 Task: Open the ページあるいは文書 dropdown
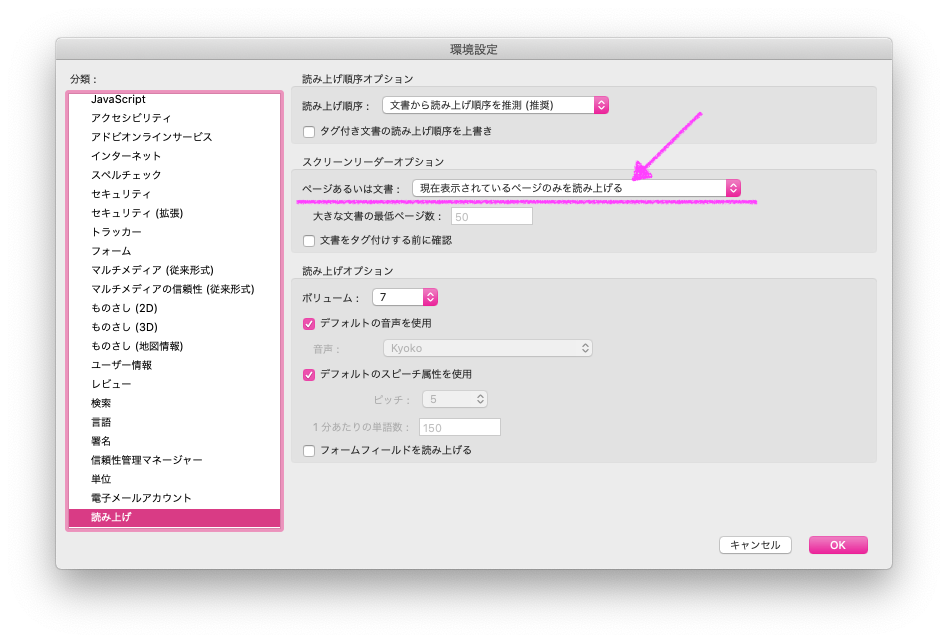[576, 189]
